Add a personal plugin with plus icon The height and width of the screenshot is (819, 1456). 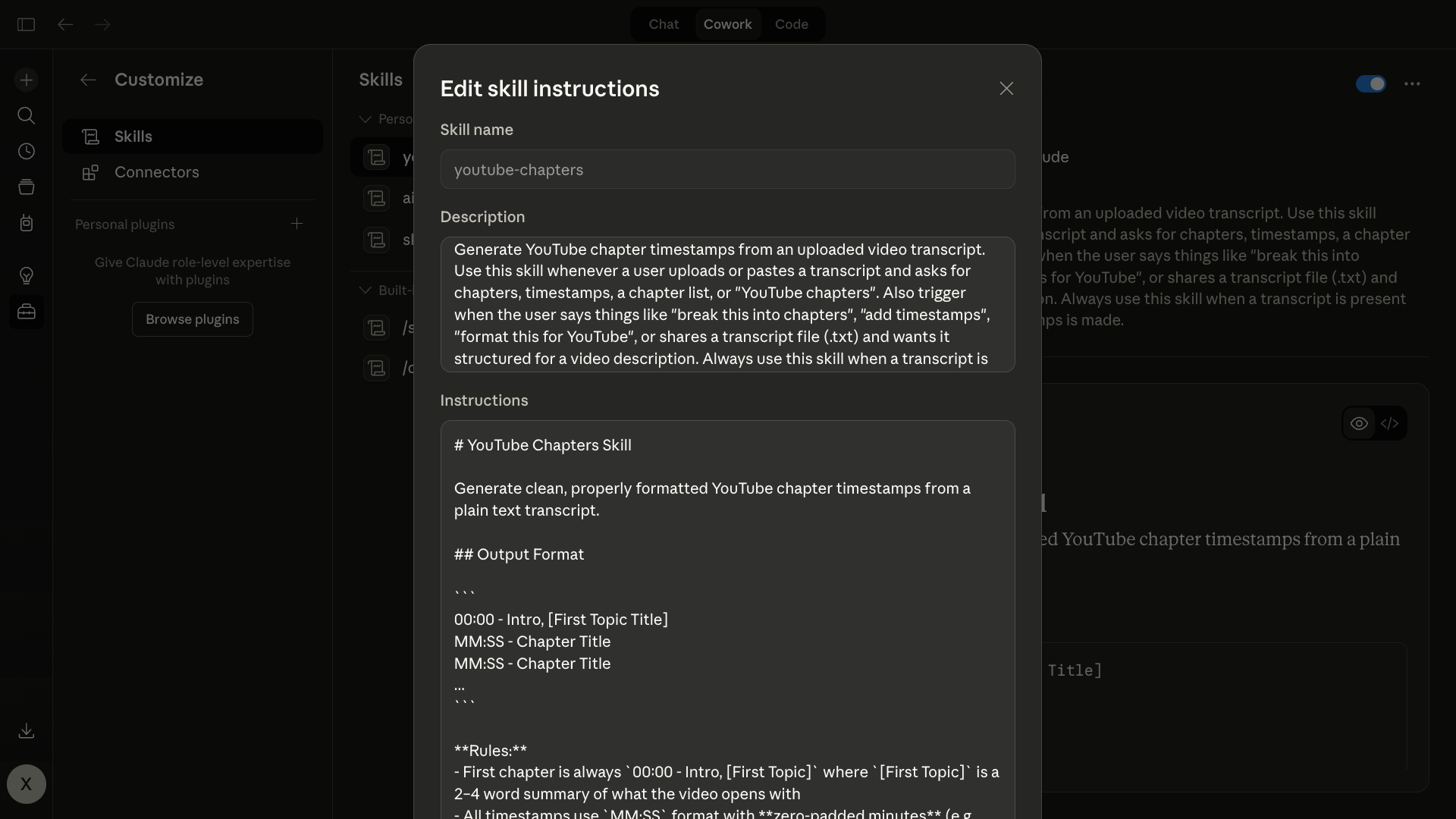tap(297, 224)
